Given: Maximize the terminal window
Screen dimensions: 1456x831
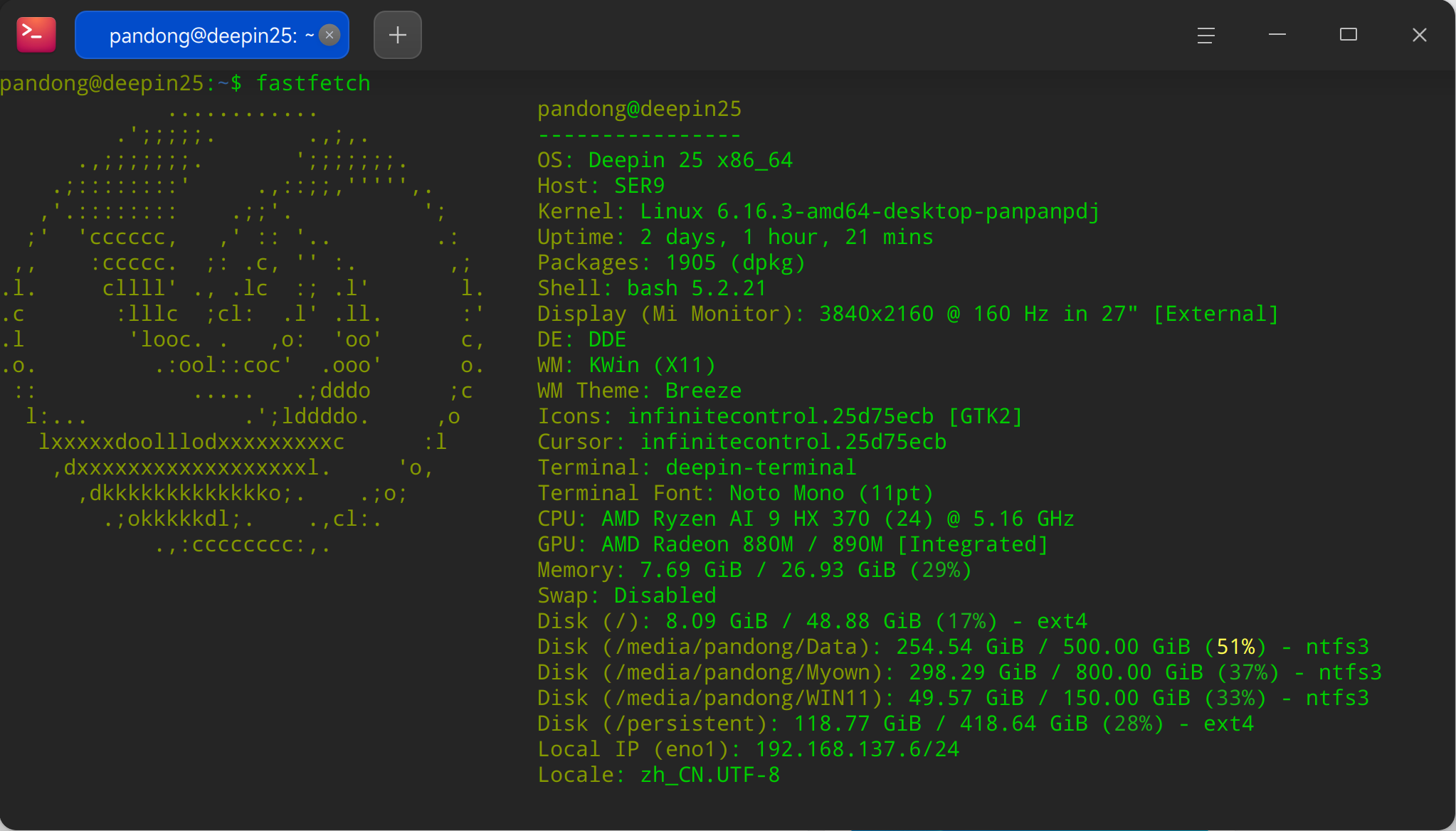Looking at the screenshot, I should click(1349, 35).
